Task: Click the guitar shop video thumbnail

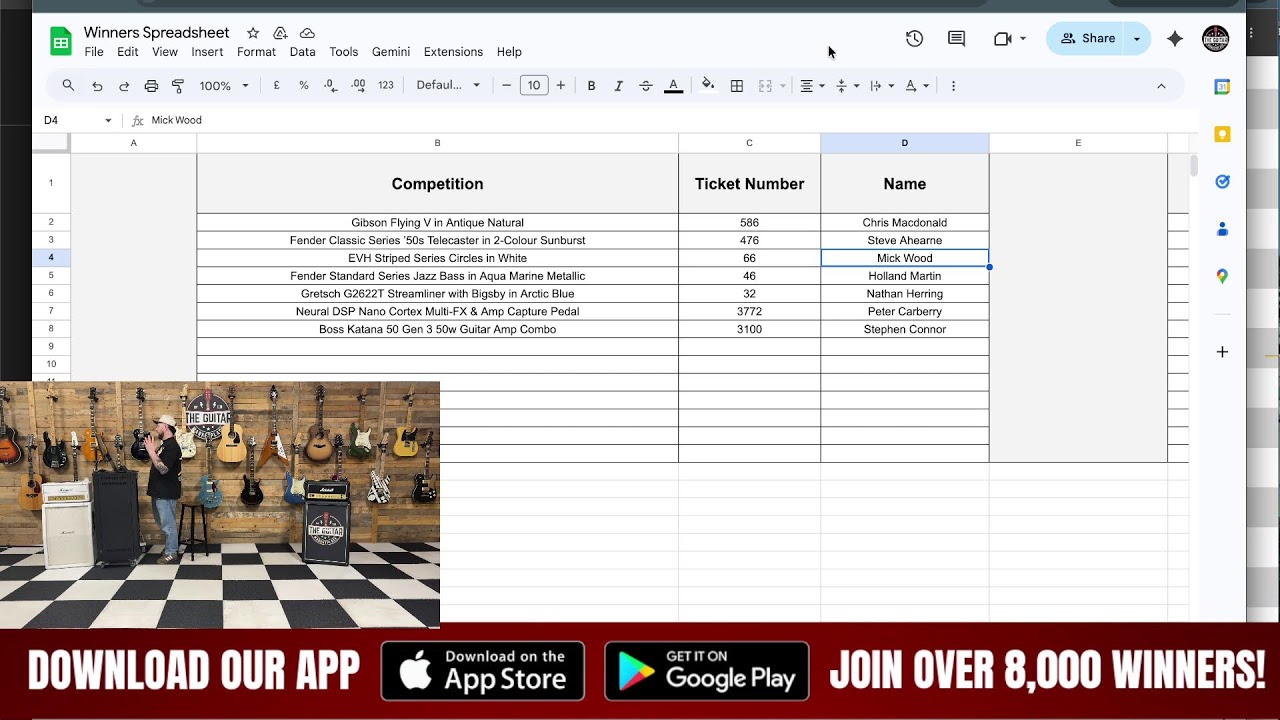Action: point(220,505)
